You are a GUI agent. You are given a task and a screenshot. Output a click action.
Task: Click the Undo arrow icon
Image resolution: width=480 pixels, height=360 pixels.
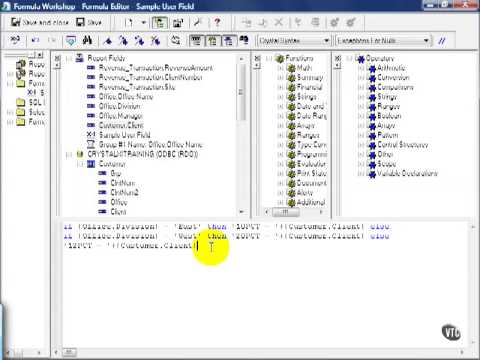35,40
